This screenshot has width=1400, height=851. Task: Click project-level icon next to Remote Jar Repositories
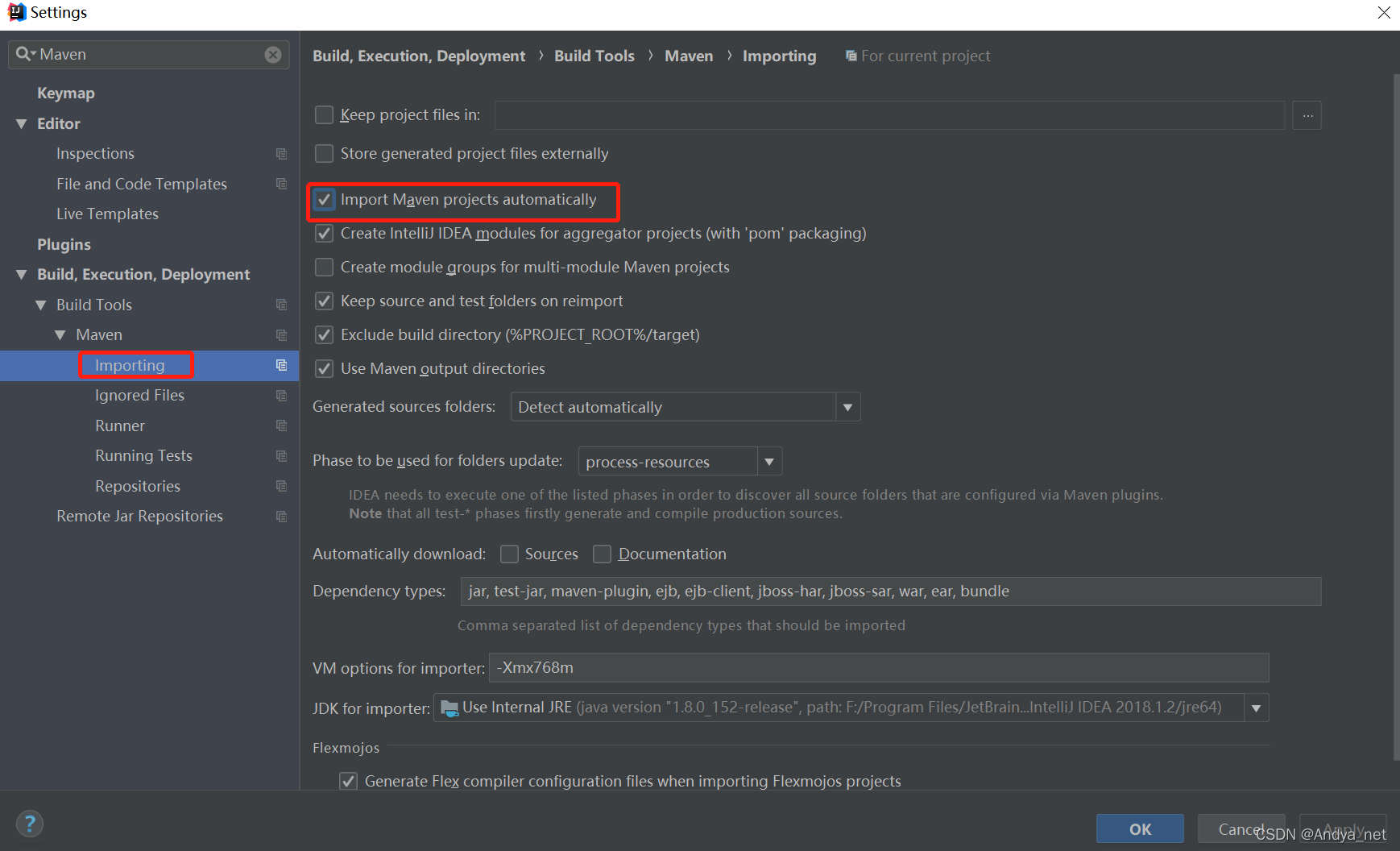281,517
